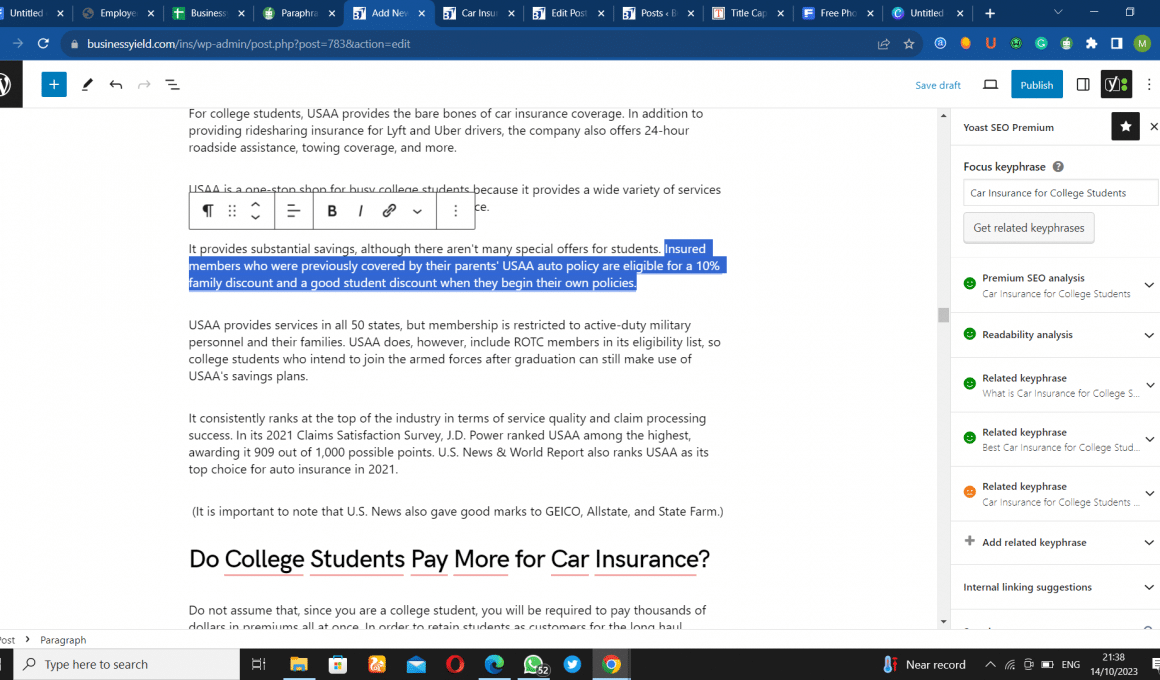Click the Undo arrow in editor toolbar
The width and height of the screenshot is (1160, 680).
116,85
